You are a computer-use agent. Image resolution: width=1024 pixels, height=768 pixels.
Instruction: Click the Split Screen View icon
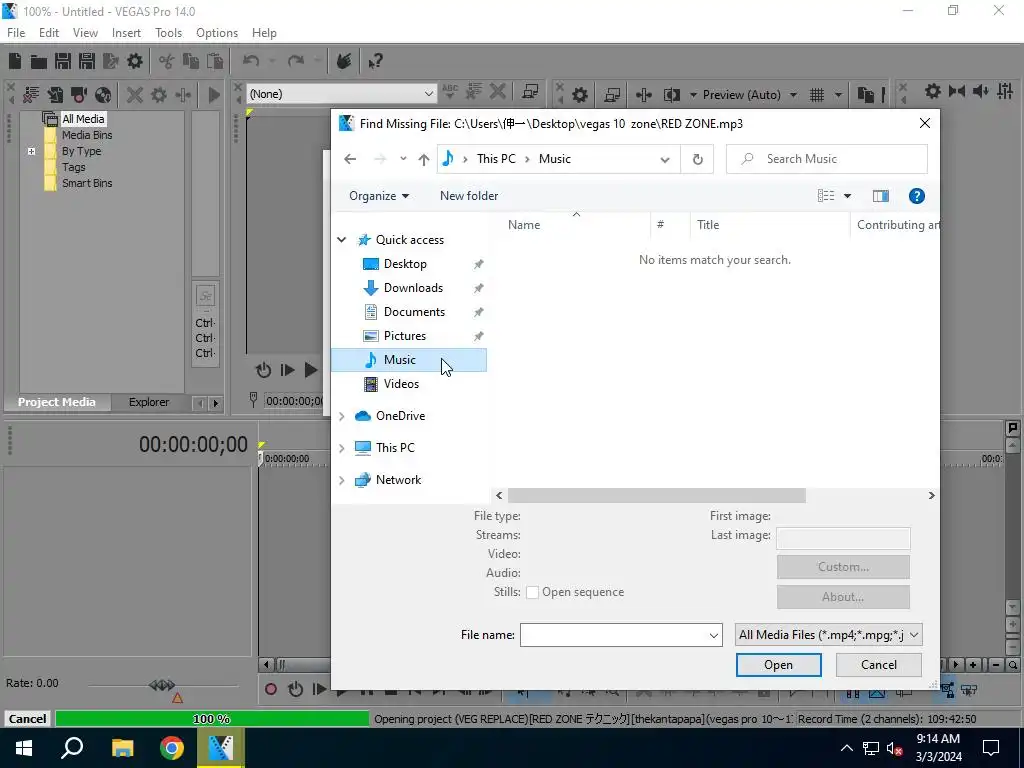pos(671,95)
